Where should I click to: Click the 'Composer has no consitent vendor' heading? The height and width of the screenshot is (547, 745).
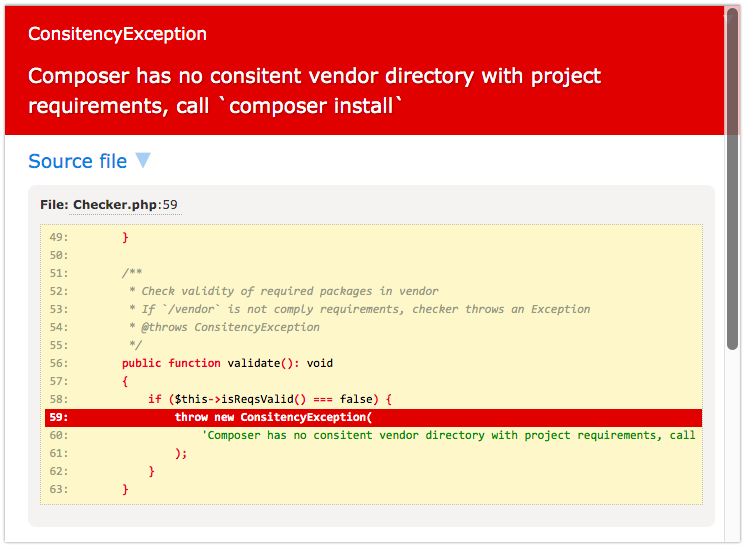pyautogui.click(x=315, y=90)
